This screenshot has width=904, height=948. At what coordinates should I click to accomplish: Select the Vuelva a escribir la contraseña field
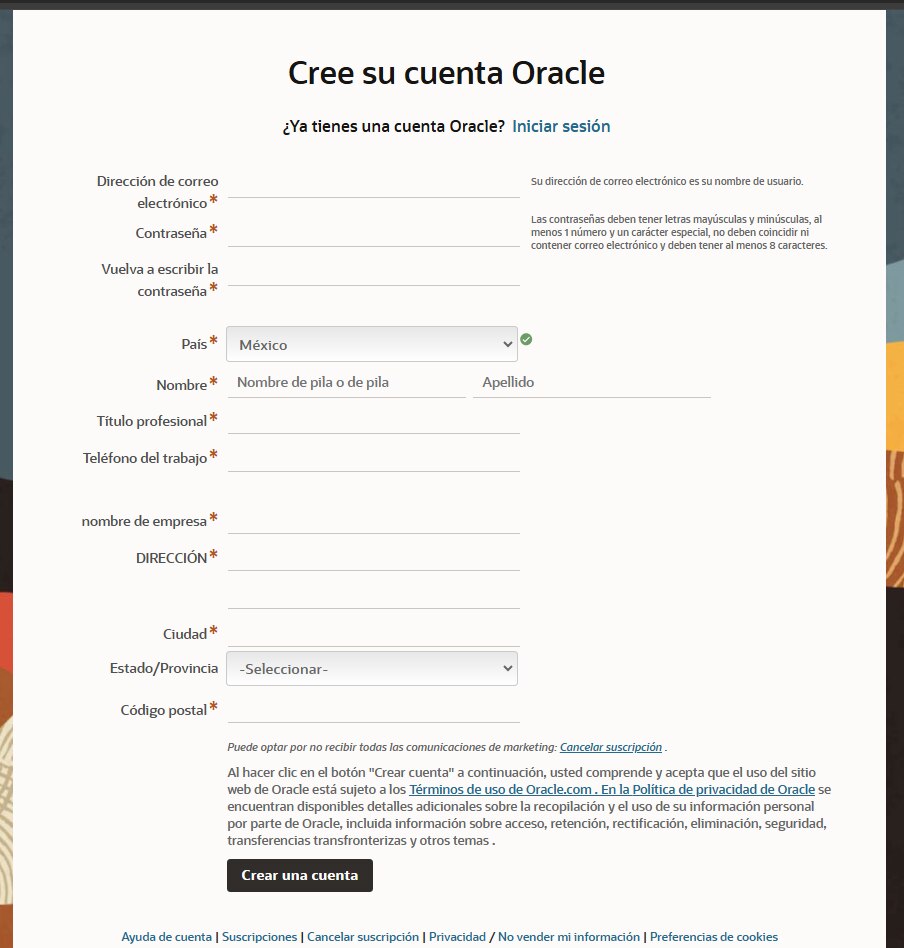pyautogui.click(x=373, y=272)
